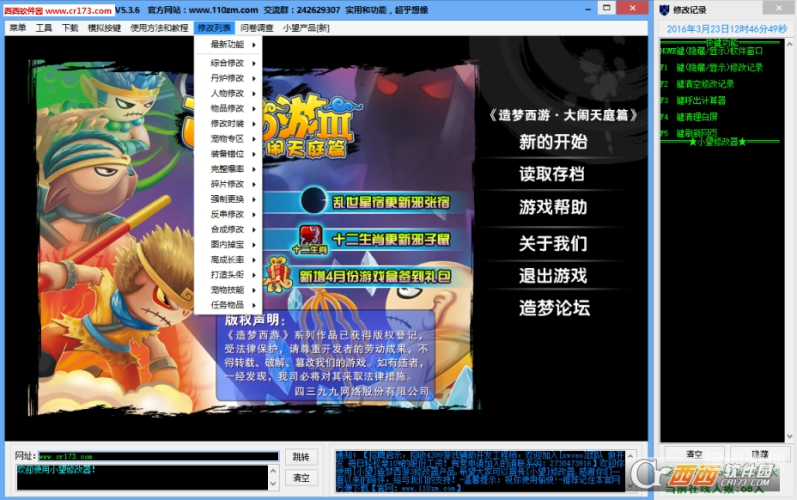Click the gift box icon on the banner

(x=279, y=274)
